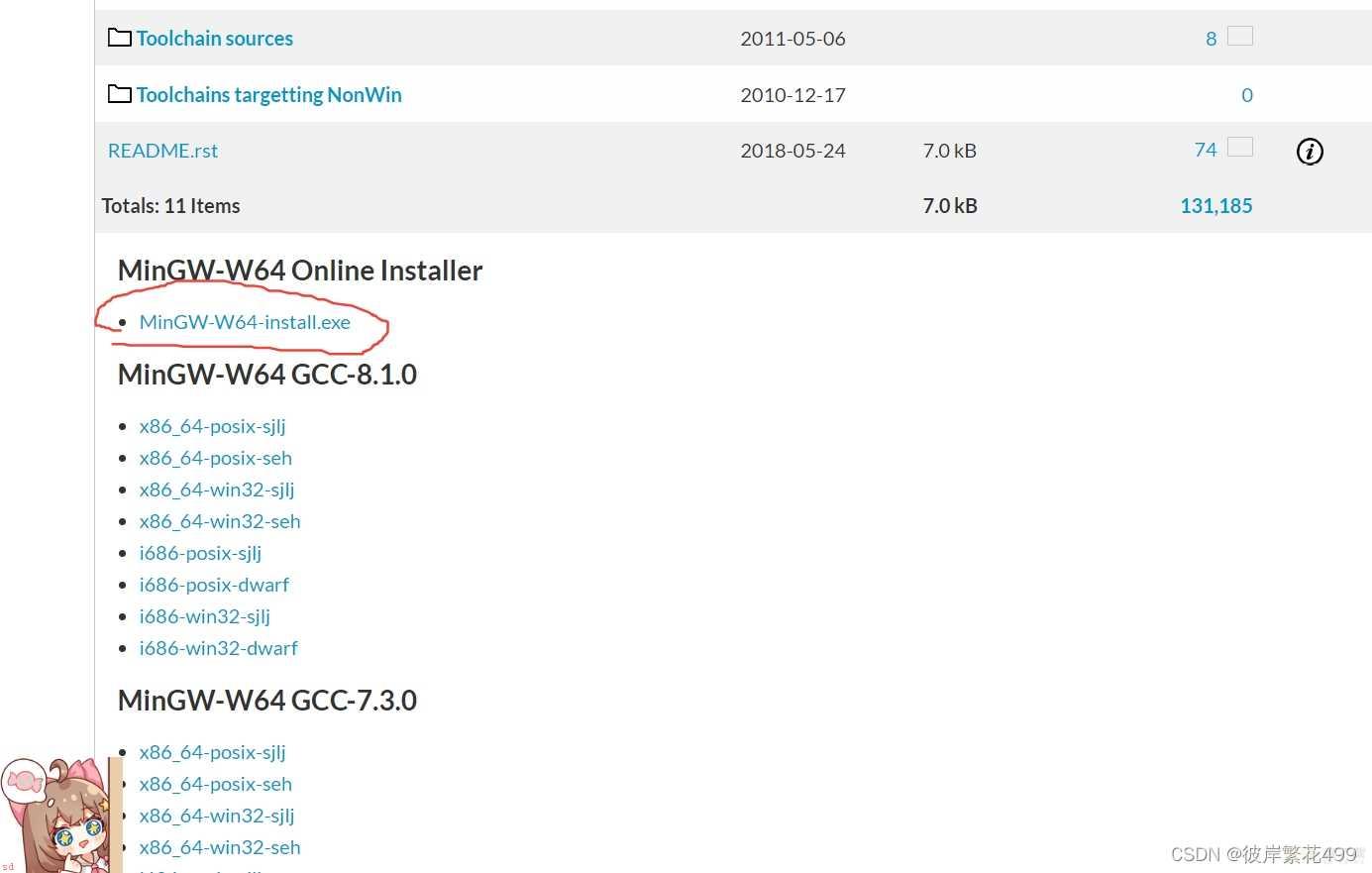
Task: Open the README.rst file
Action: coord(162,151)
